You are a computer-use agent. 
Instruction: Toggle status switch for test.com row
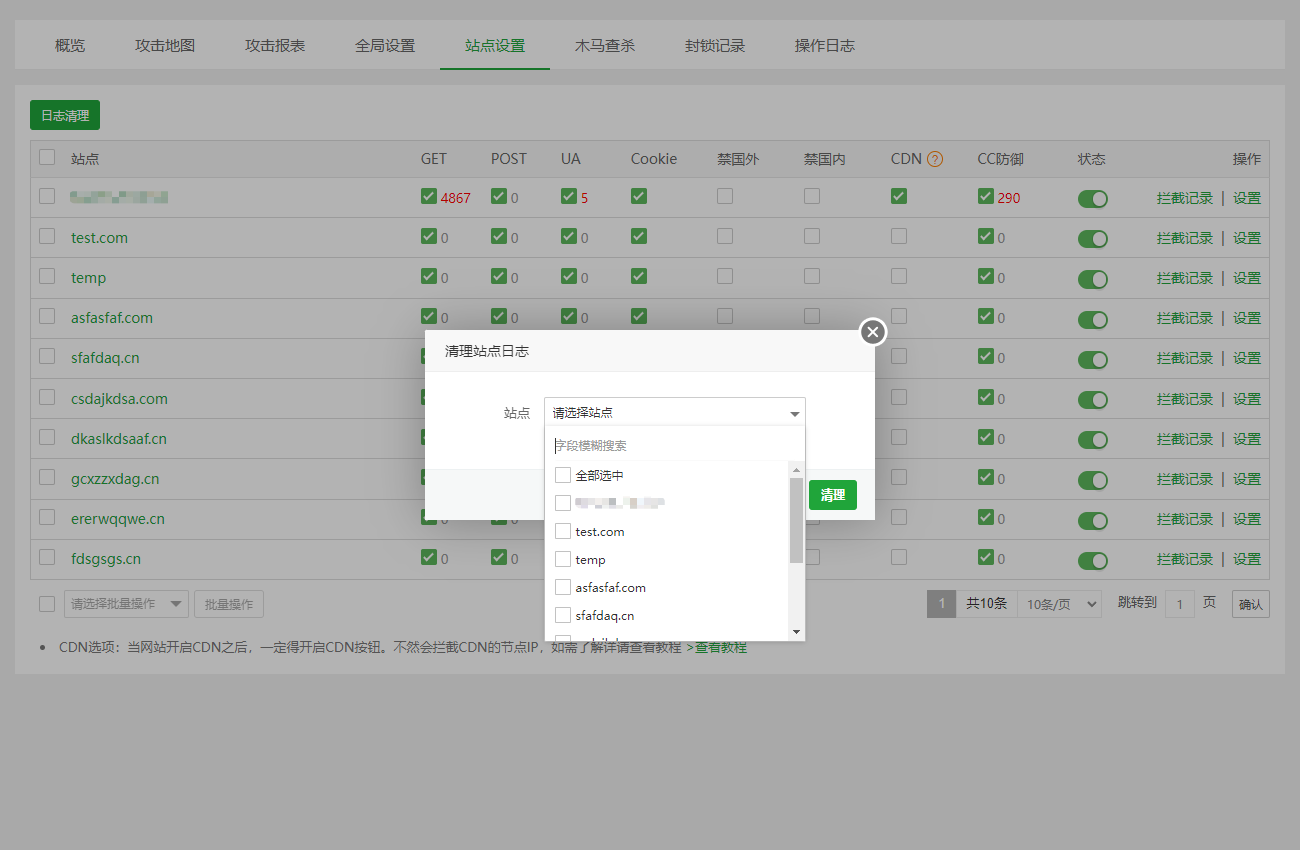click(x=1092, y=239)
